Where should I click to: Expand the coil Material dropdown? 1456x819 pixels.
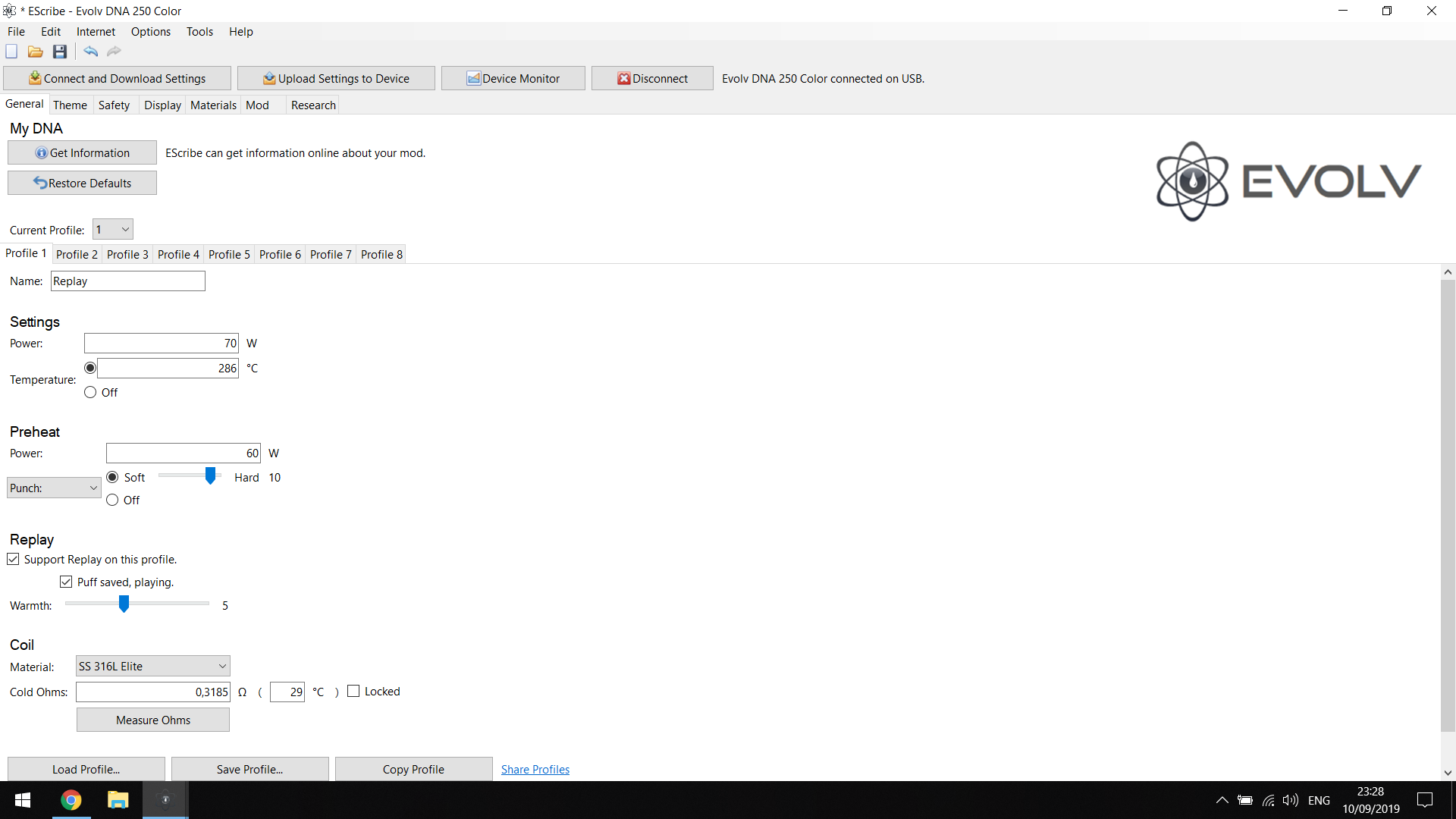click(x=152, y=666)
